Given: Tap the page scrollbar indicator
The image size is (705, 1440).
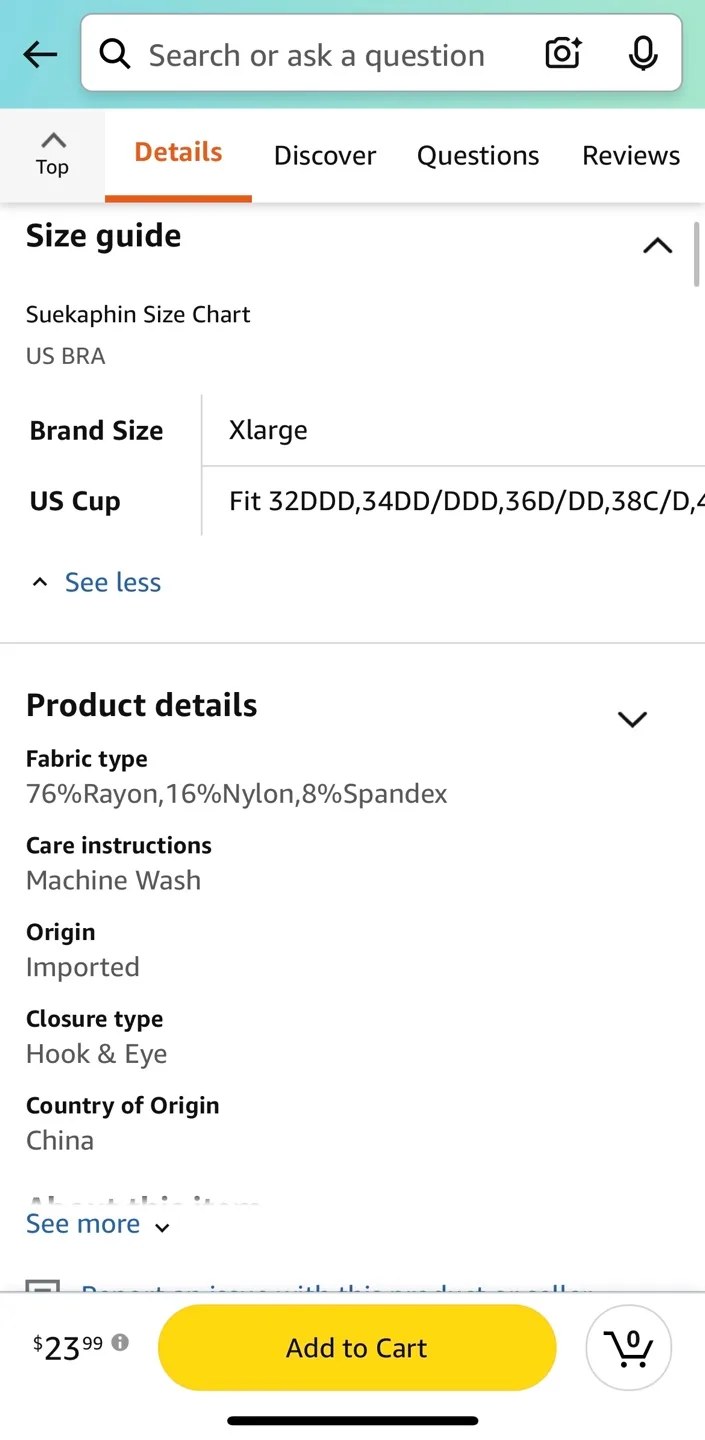Looking at the screenshot, I should (697, 255).
